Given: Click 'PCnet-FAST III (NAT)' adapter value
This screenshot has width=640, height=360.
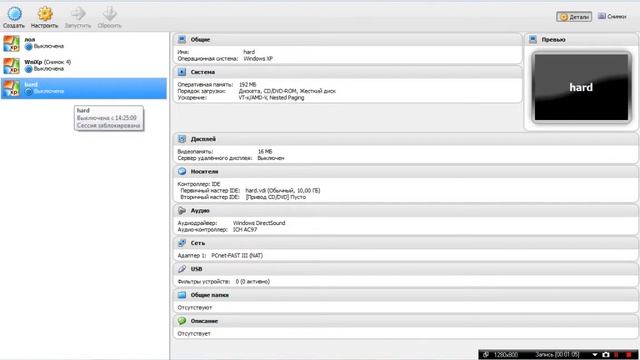Looking at the screenshot, I should (x=237, y=256).
